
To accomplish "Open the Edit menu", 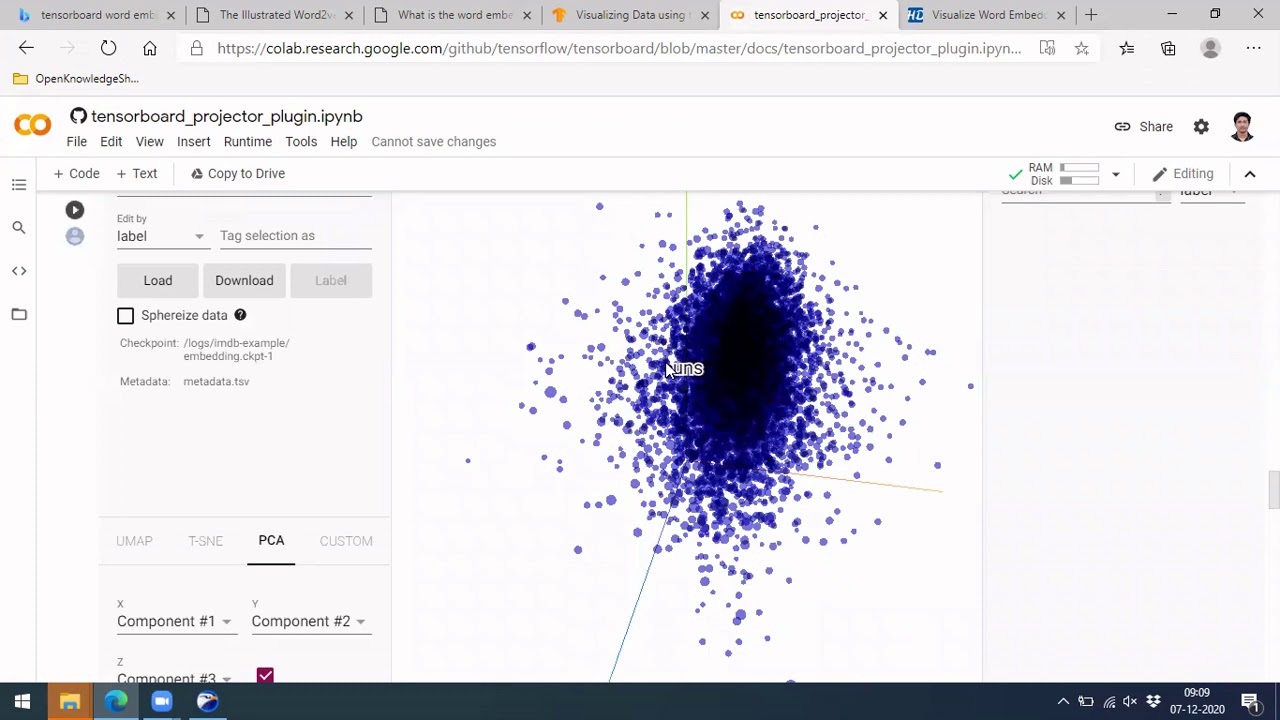I will [111, 141].
